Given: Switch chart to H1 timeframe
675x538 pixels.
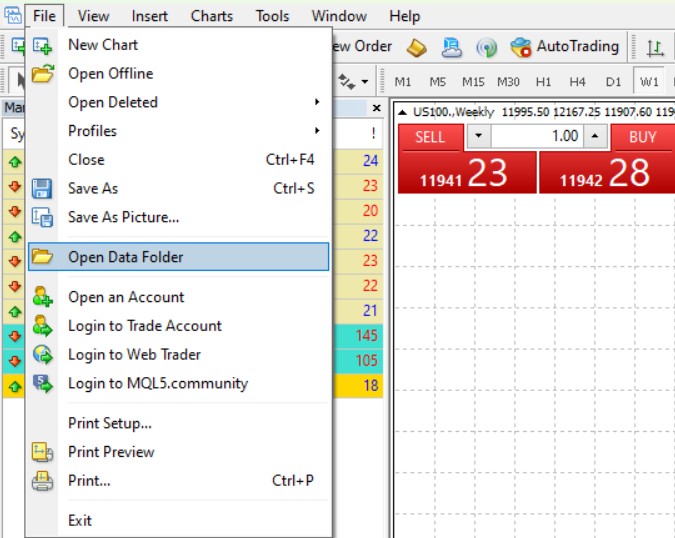Looking at the screenshot, I should (x=543, y=81).
